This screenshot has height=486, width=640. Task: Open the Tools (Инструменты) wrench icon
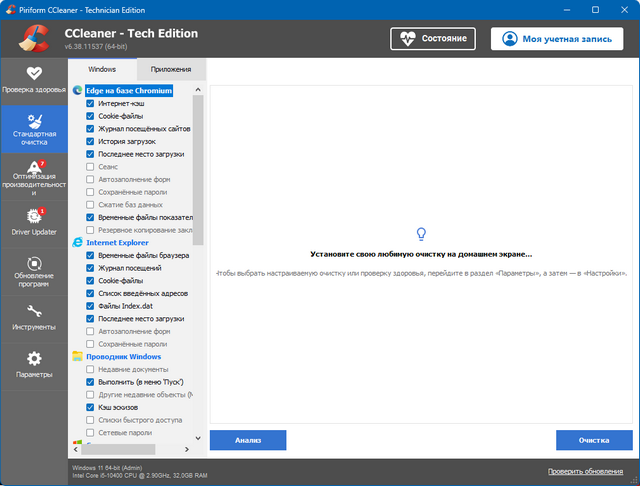[34, 316]
